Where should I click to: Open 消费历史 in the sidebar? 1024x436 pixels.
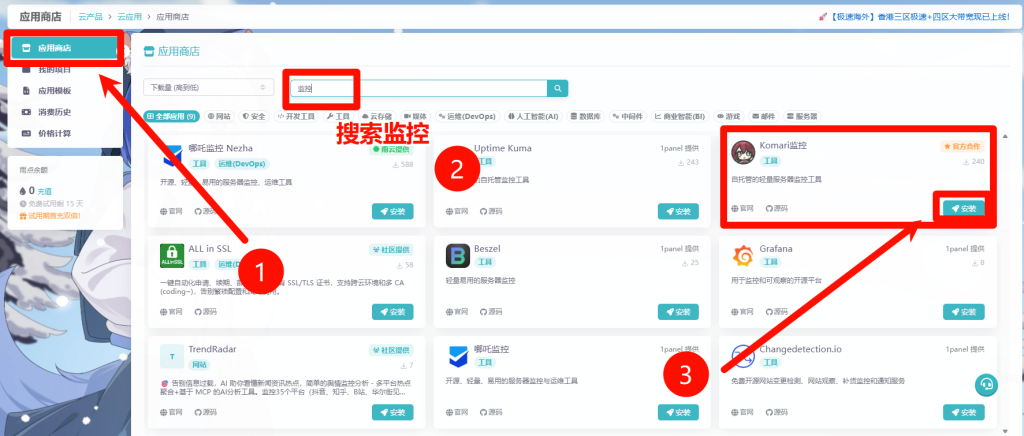point(54,112)
